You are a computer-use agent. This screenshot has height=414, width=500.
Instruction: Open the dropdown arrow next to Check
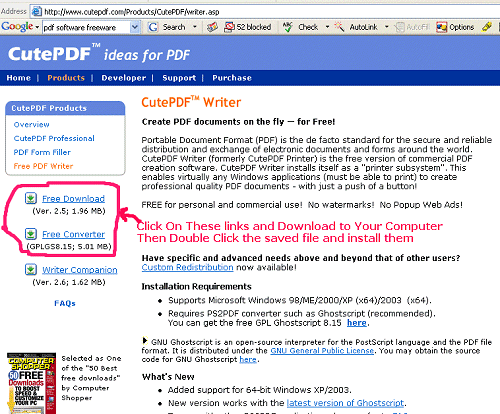tap(327, 27)
